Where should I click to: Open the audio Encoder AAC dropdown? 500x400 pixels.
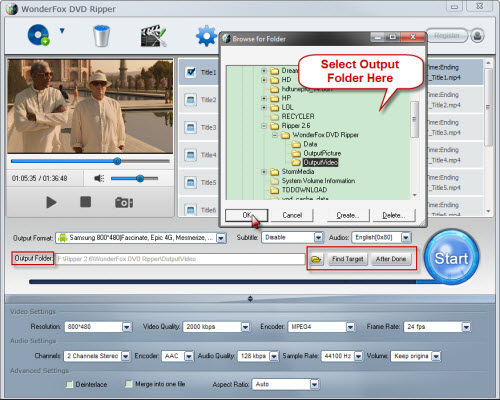tap(189, 356)
